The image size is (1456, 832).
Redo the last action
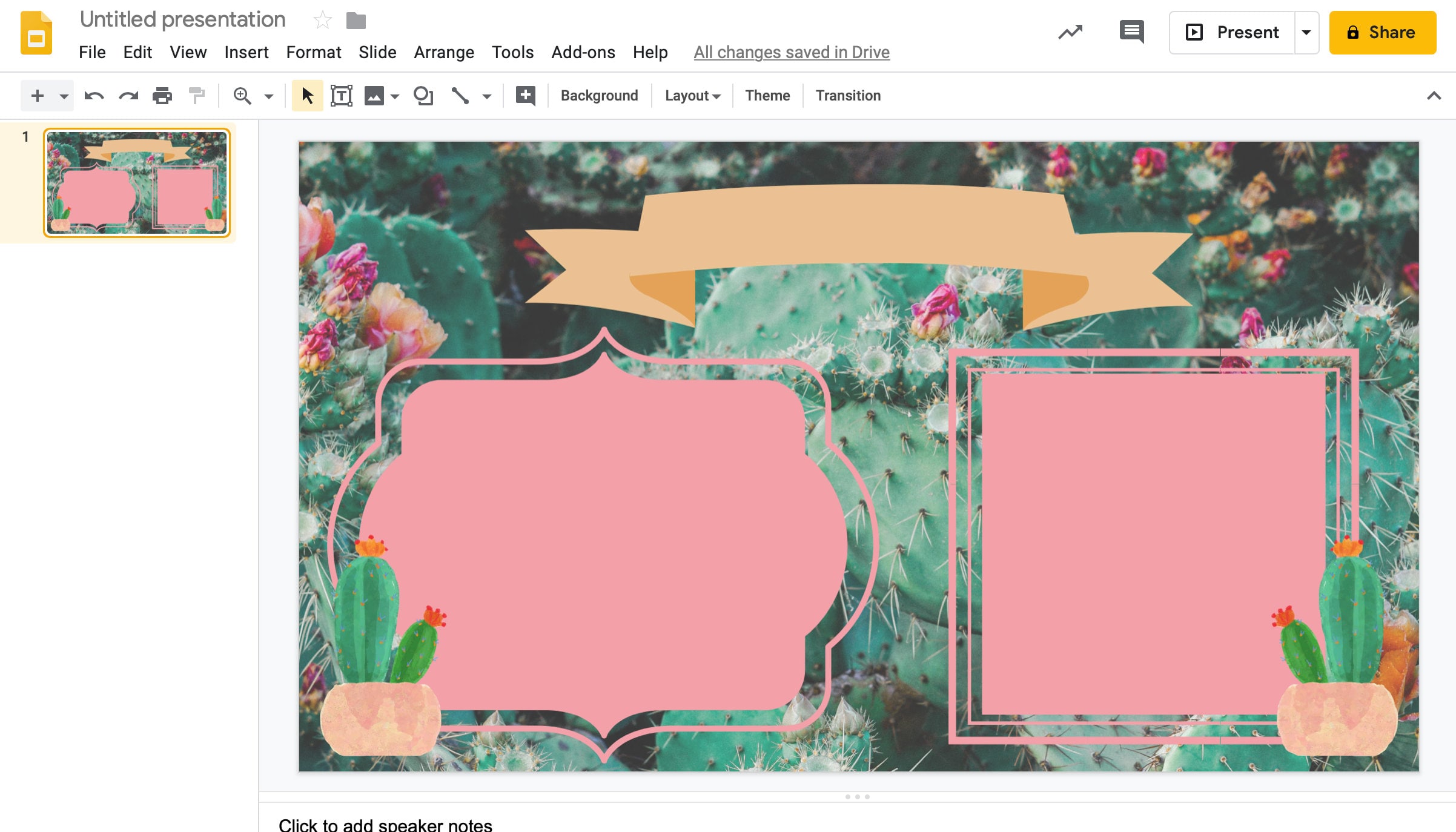(128, 95)
